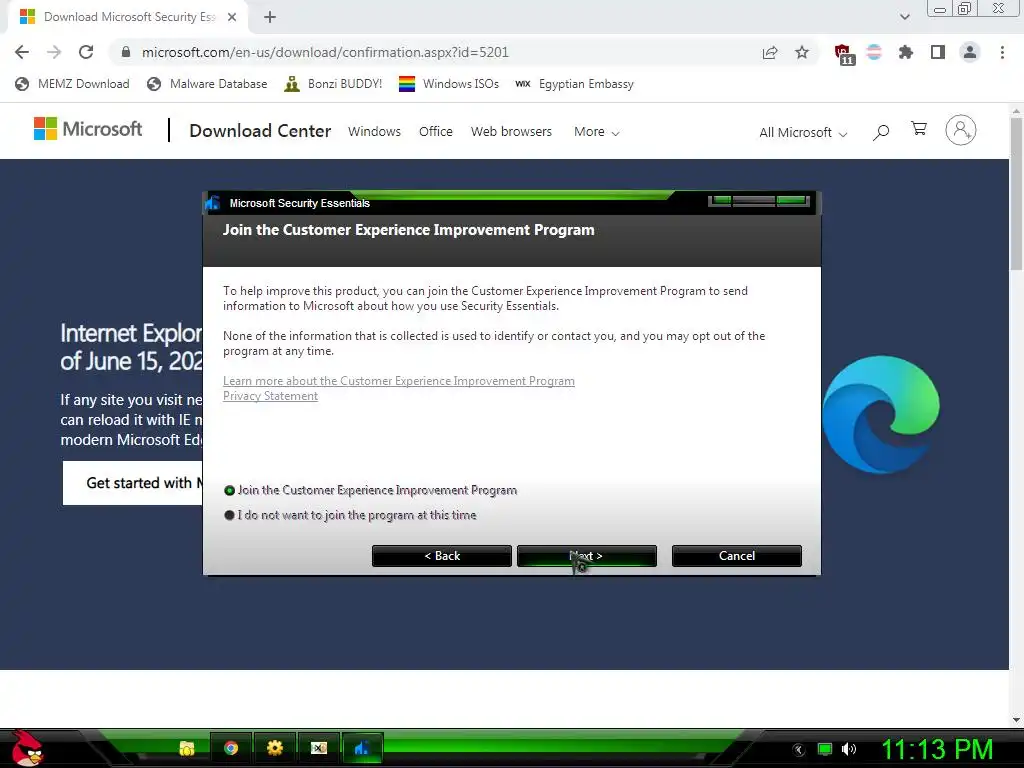
Task: Reload the current page
Action: pyautogui.click(x=86, y=52)
